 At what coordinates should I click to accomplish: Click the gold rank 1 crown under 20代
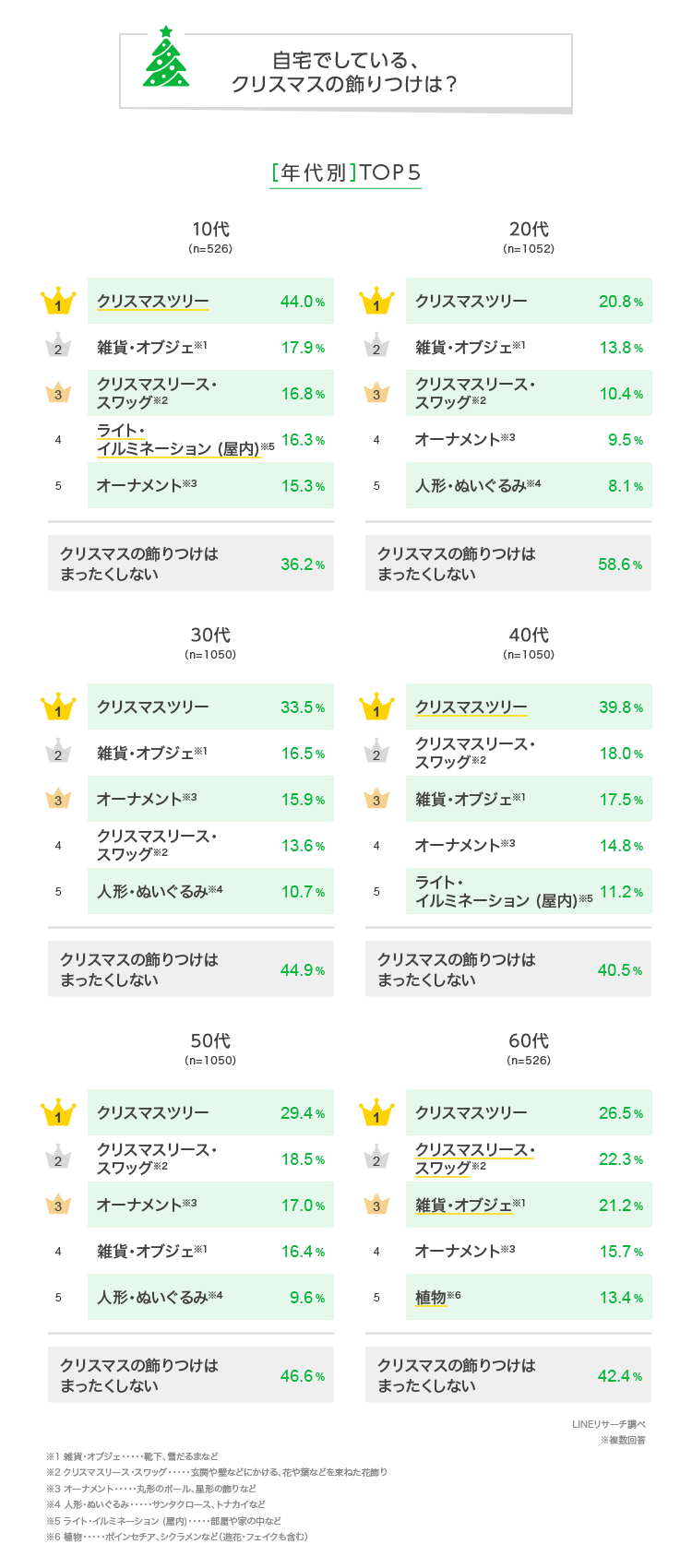(376, 302)
